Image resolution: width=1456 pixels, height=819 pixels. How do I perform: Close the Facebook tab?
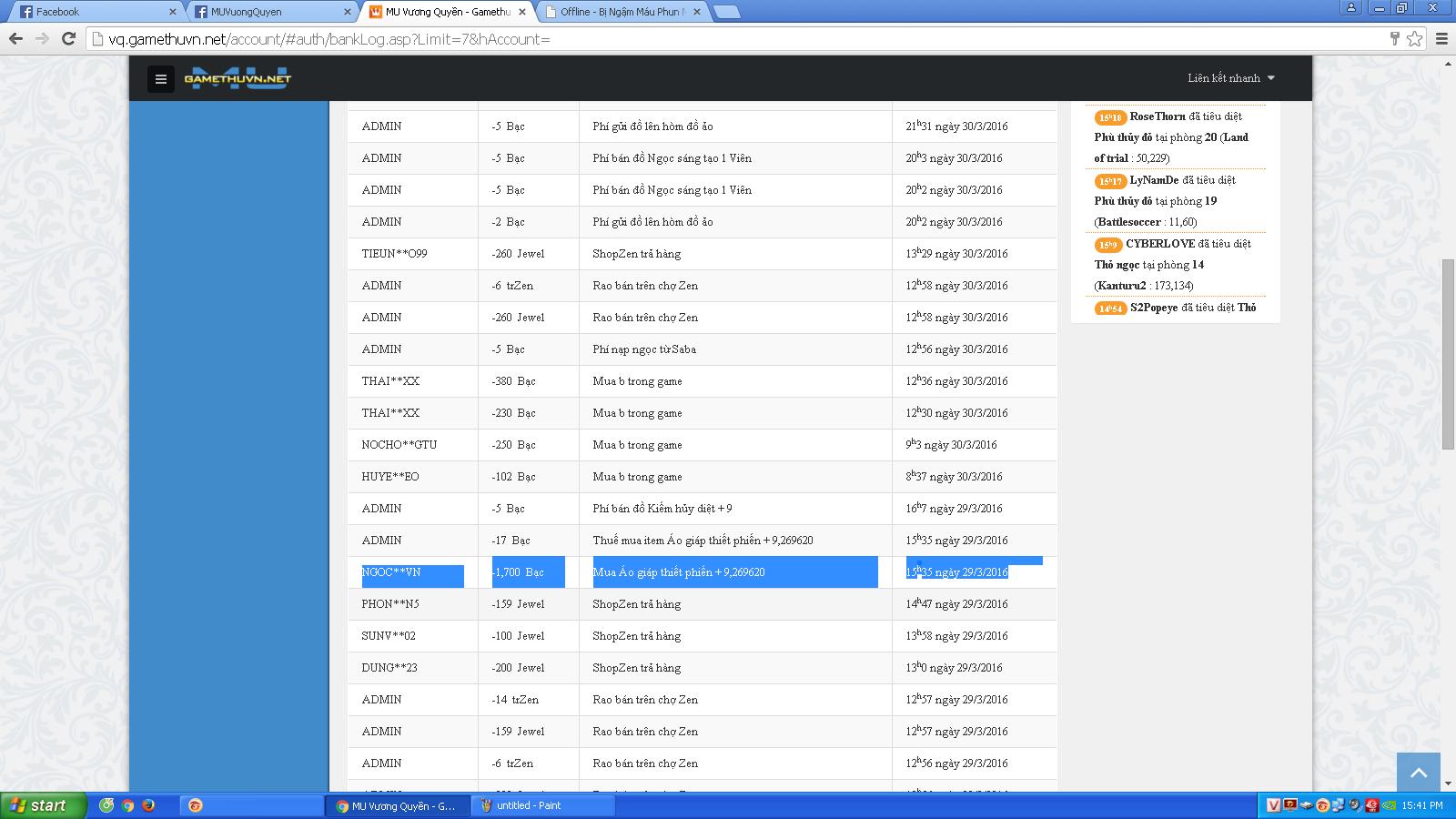[x=173, y=12]
